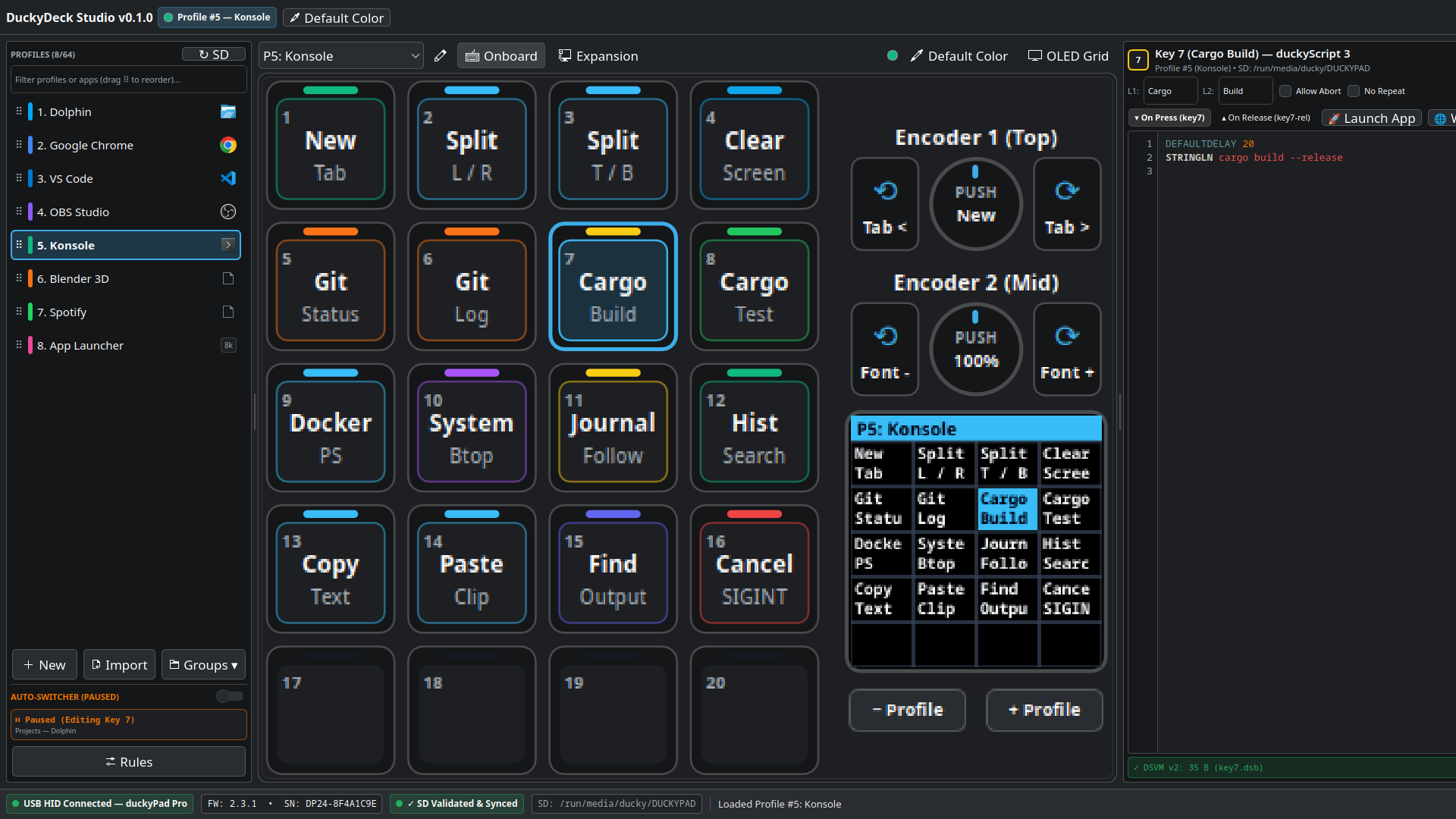Click the Launch App button
The height and width of the screenshot is (819, 1456).
coord(1372,118)
